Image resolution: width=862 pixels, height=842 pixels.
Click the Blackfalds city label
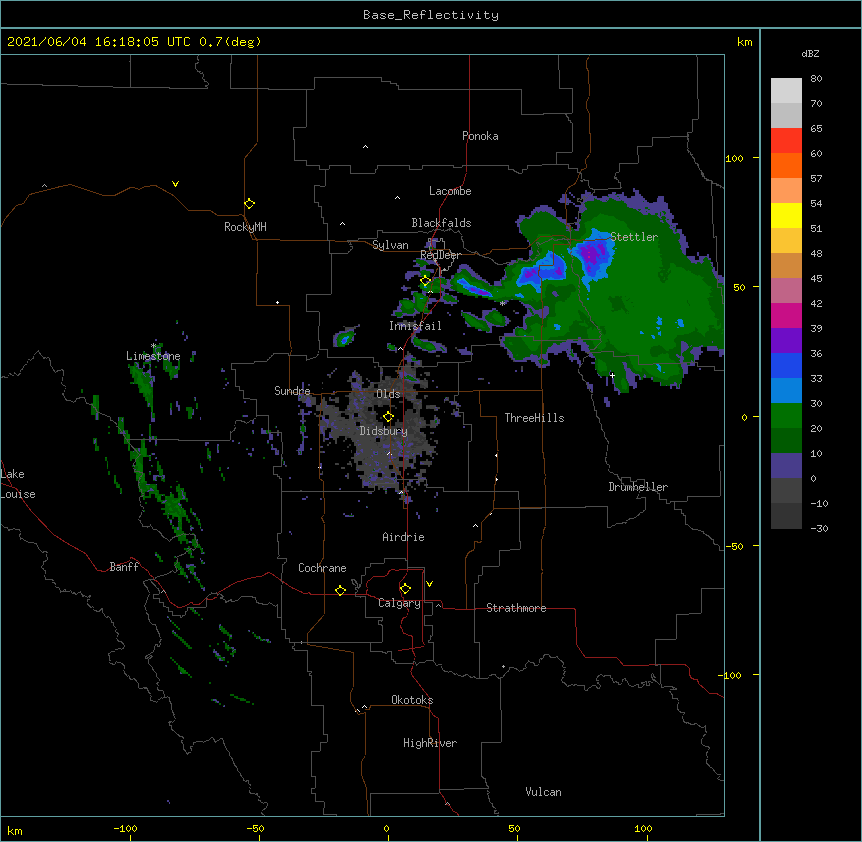[441, 223]
